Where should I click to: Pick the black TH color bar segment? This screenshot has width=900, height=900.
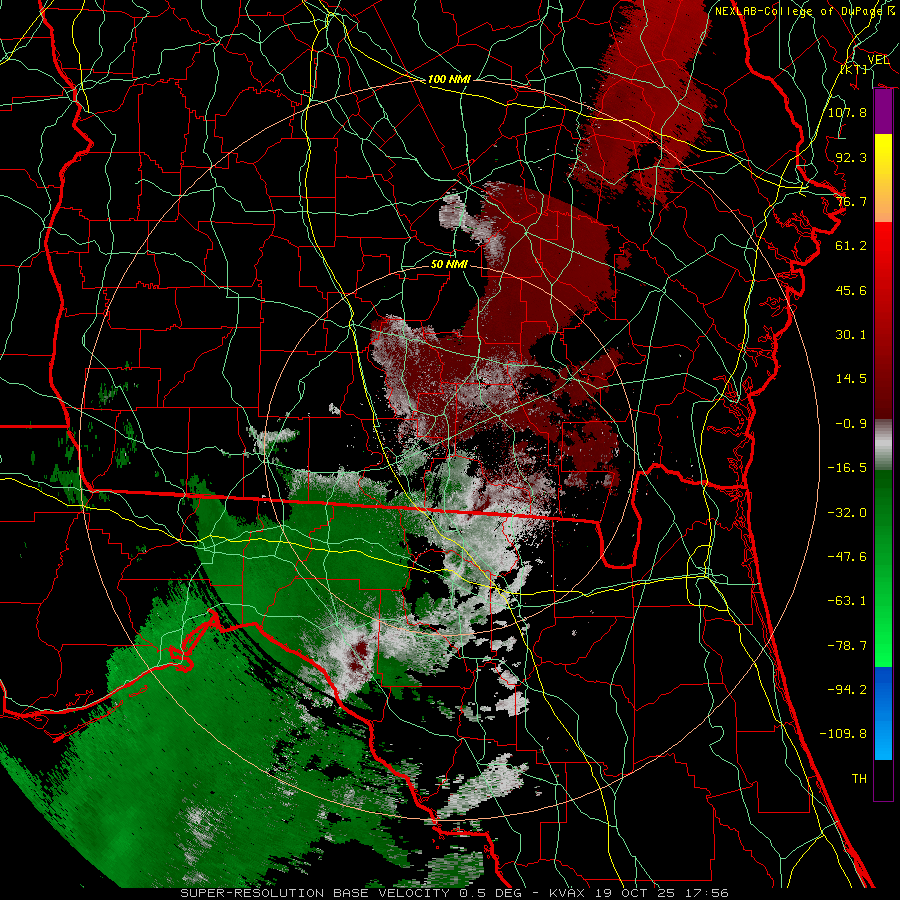coord(883,779)
